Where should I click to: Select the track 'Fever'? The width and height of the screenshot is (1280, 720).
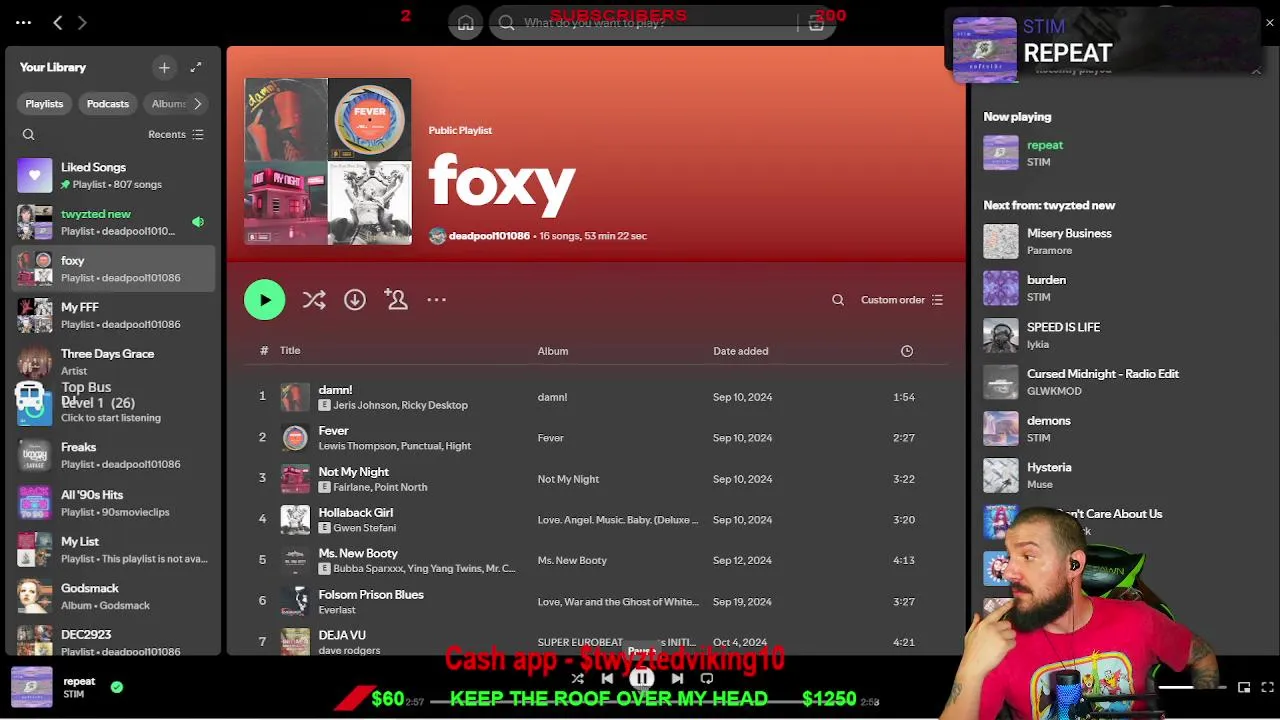point(596,438)
